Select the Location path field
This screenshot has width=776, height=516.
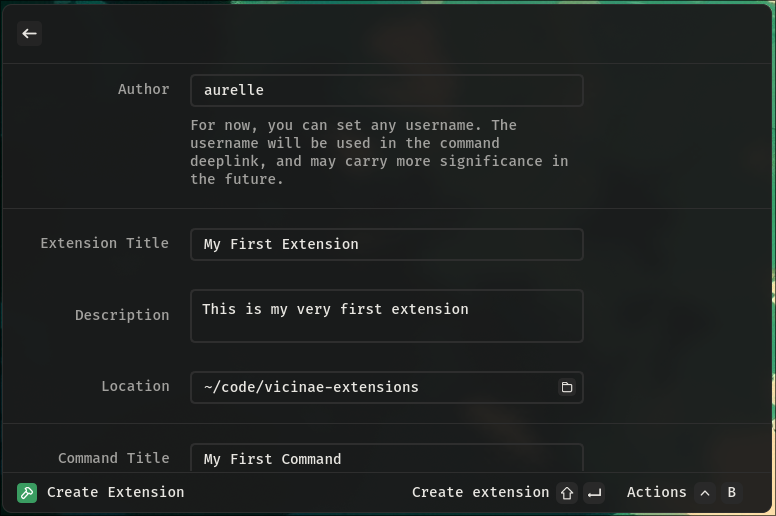coord(387,387)
